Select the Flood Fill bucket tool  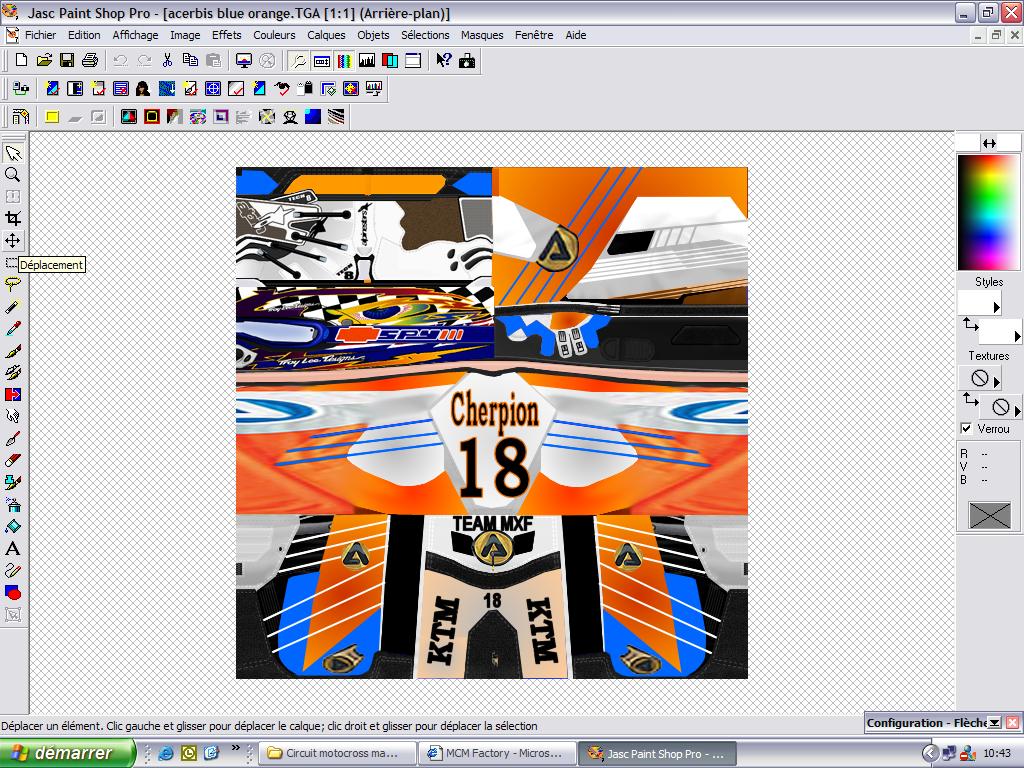pyautogui.click(x=13, y=527)
